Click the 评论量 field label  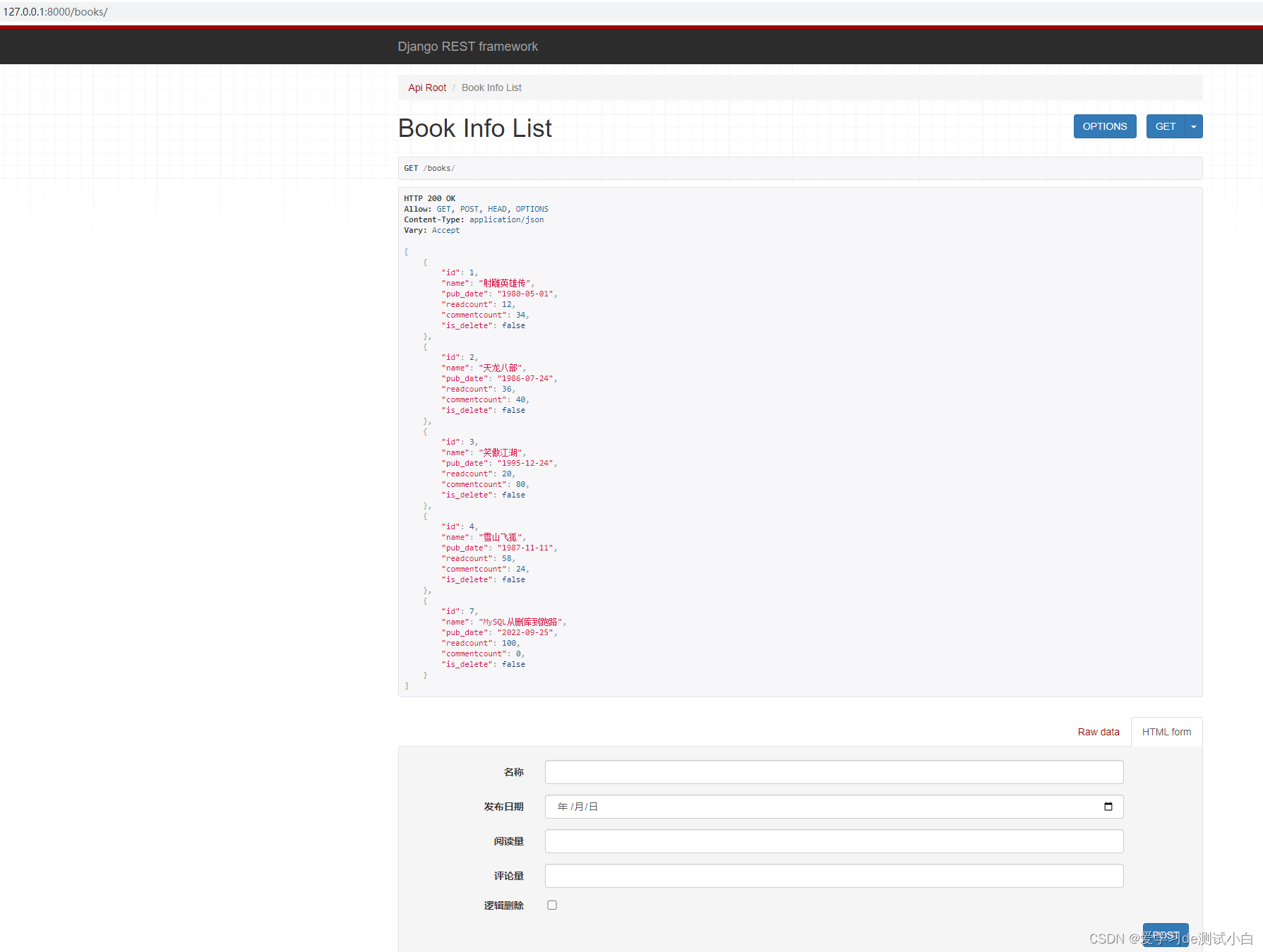508,876
